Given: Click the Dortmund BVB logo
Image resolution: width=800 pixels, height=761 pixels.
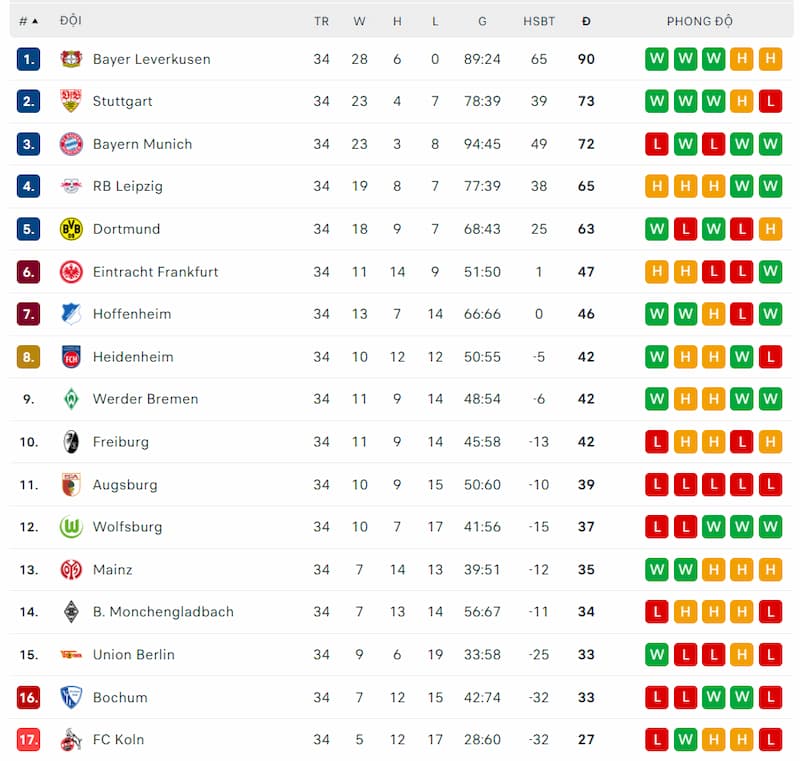Looking at the screenshot, I should pyautogui.click(x=71, y=229).
